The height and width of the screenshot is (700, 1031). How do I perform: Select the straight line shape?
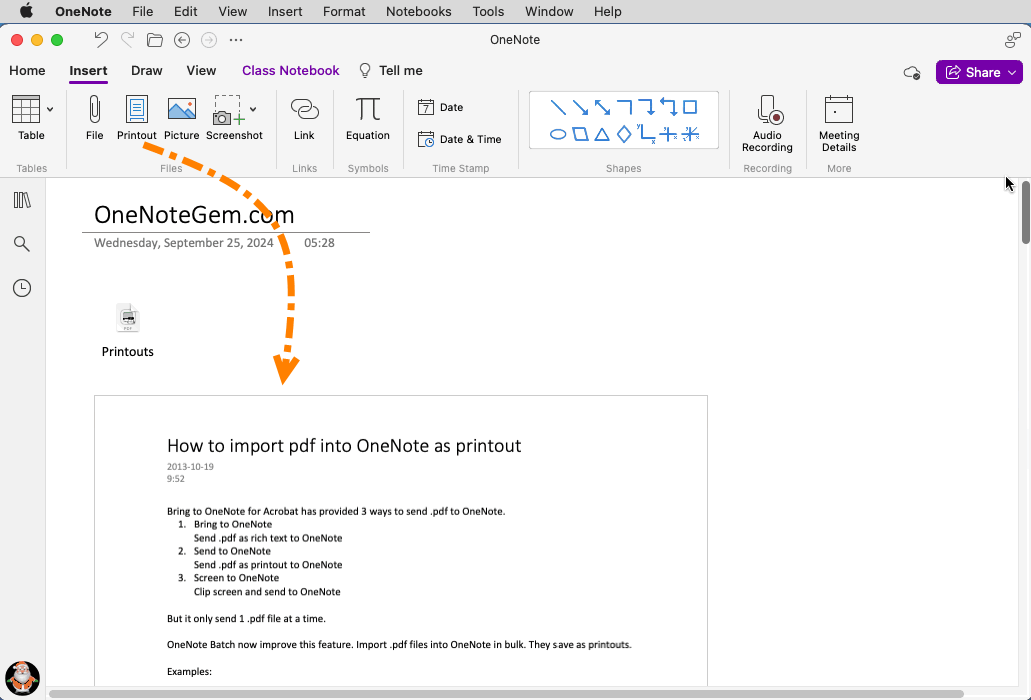[558, 107]
